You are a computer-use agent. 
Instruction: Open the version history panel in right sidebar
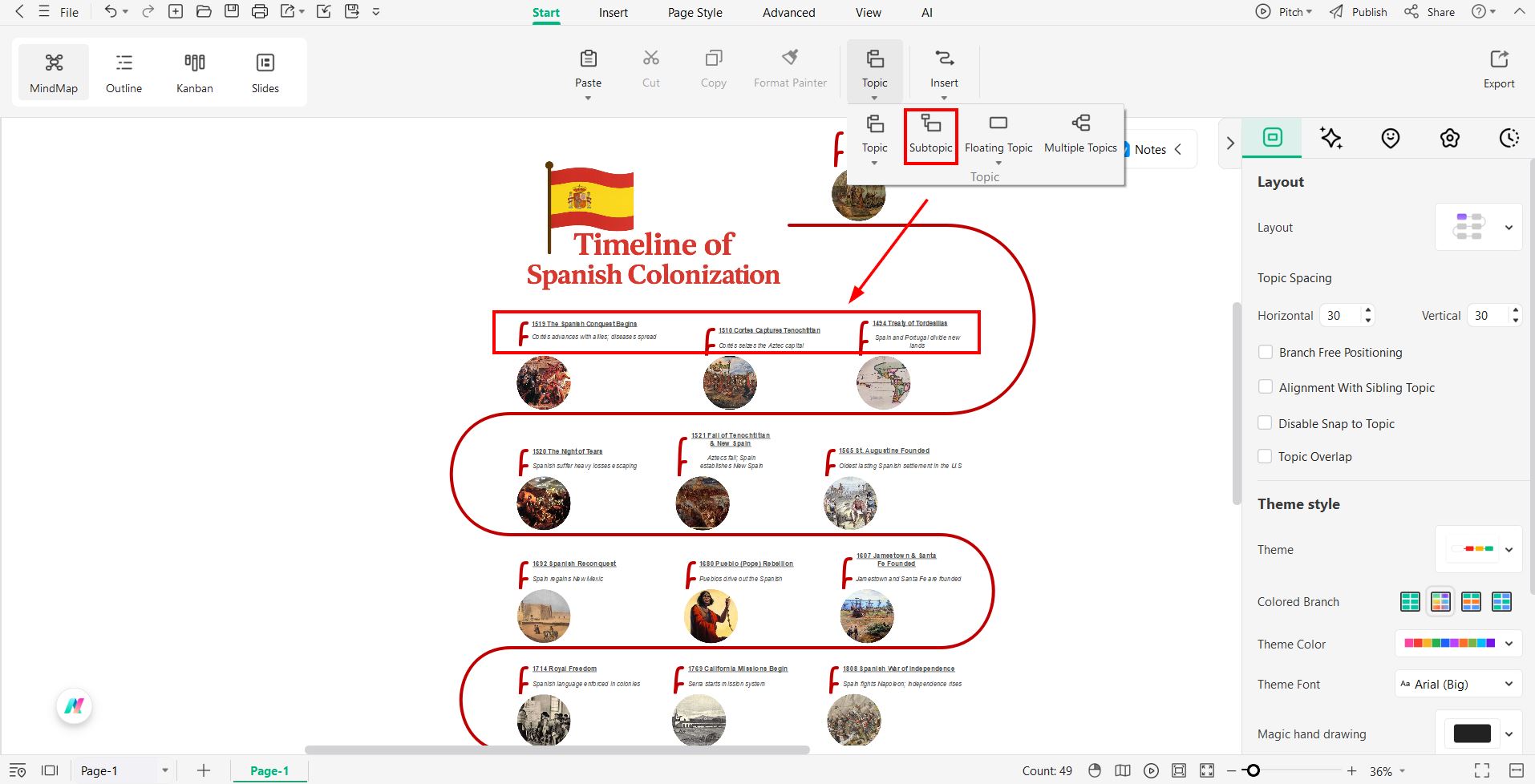1507,138
